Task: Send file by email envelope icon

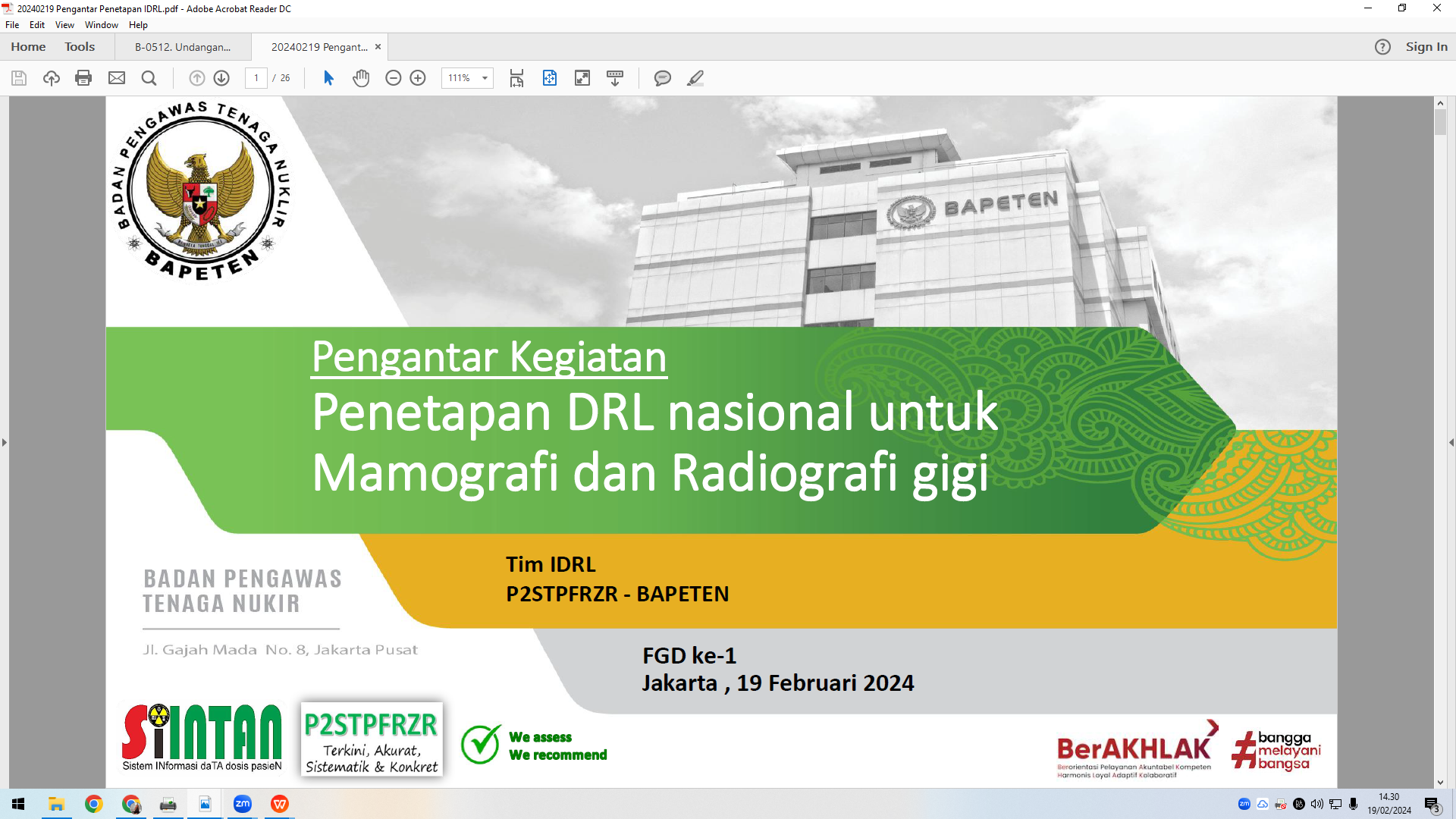Action: (117, 78)
